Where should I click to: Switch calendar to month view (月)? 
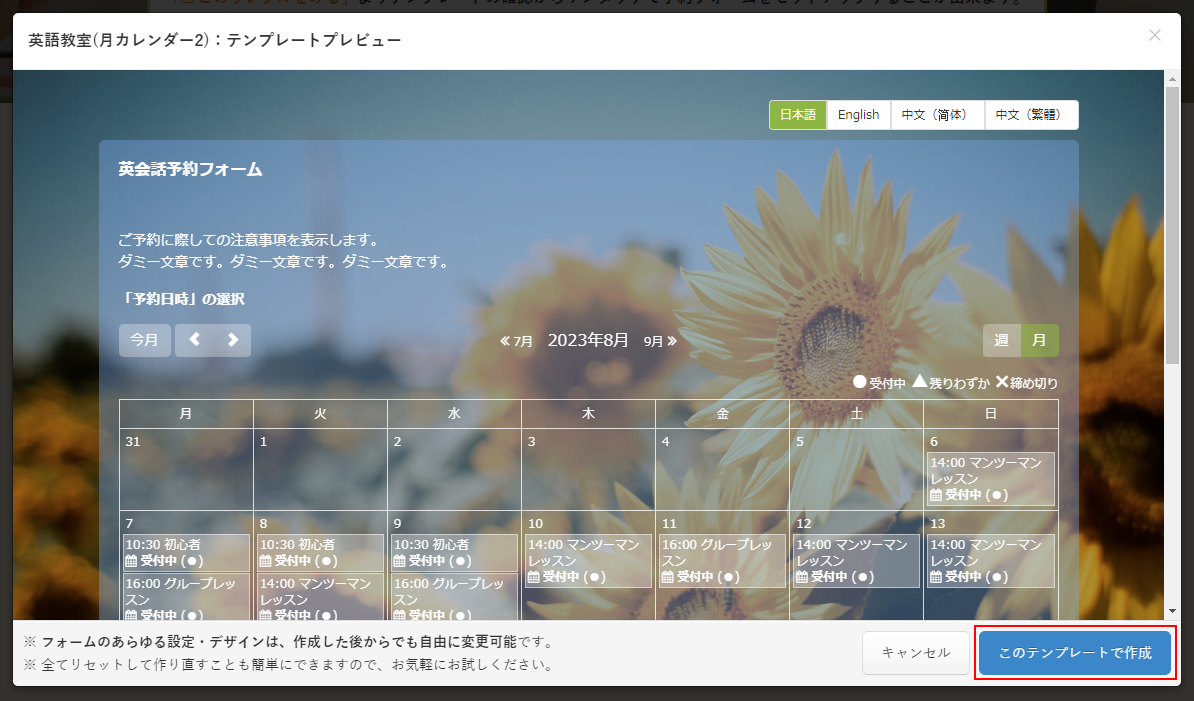point(1040,340)
